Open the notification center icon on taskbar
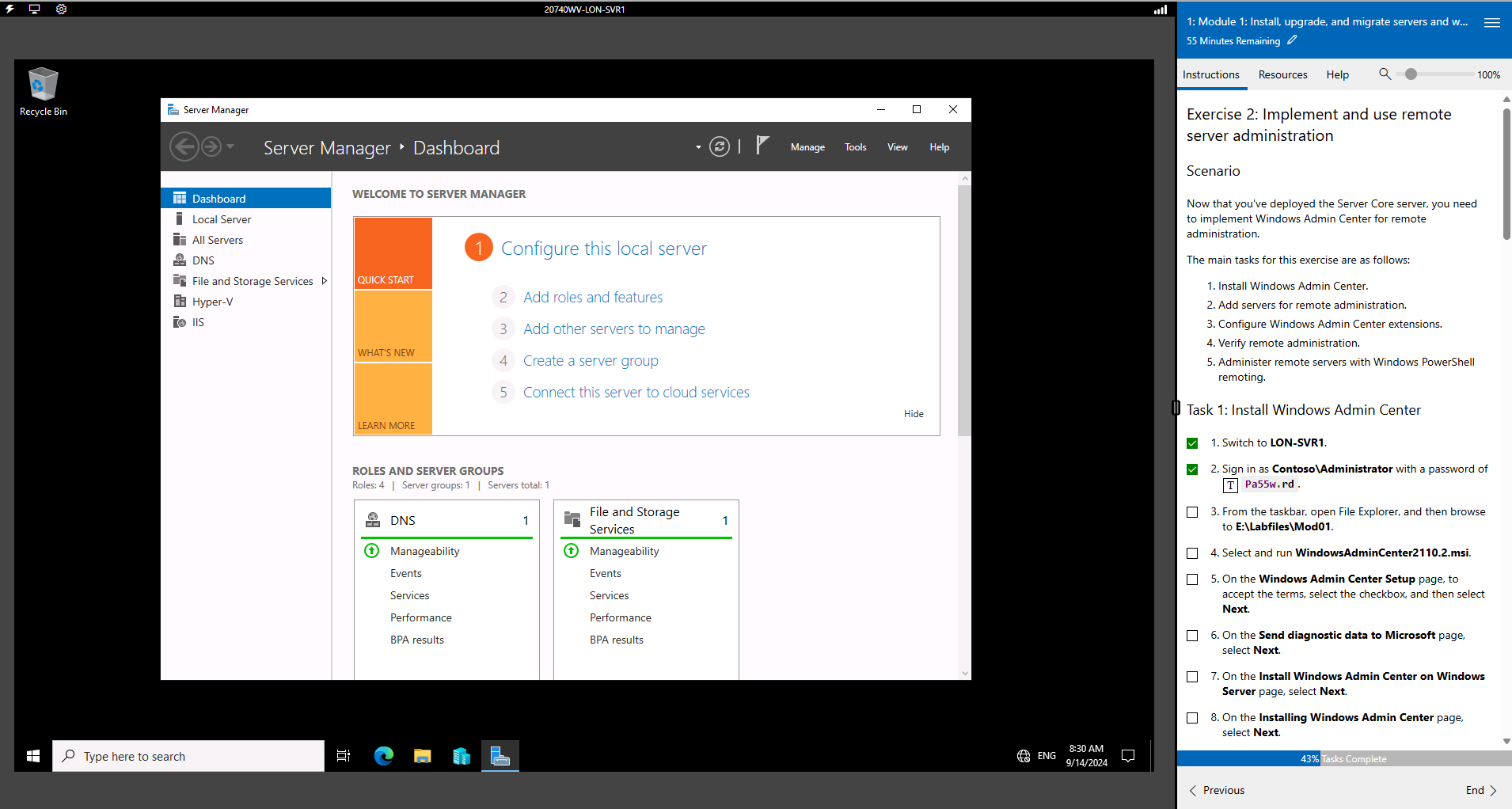Screen dimensions: 1512x809 point(1128,756)
